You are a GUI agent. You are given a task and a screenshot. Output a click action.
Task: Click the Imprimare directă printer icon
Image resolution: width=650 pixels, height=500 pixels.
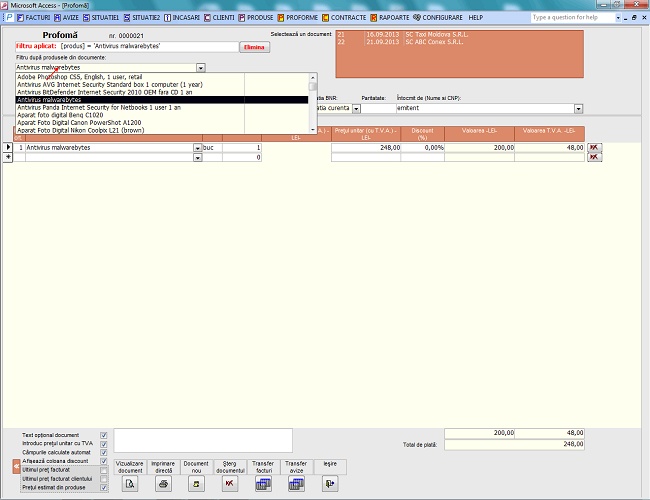pos(163,483)
